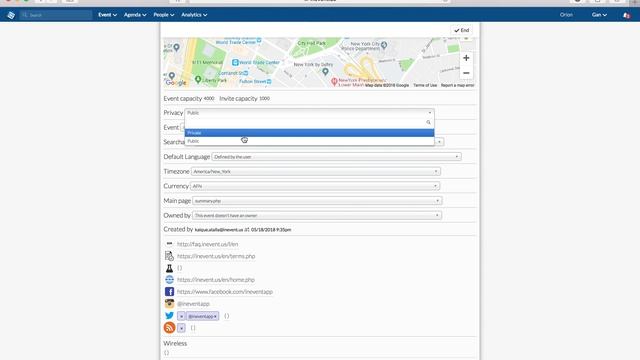Zoom out of the map with the minus button
The height and width of the screenshot is (360, 640).
coord(466,73)
